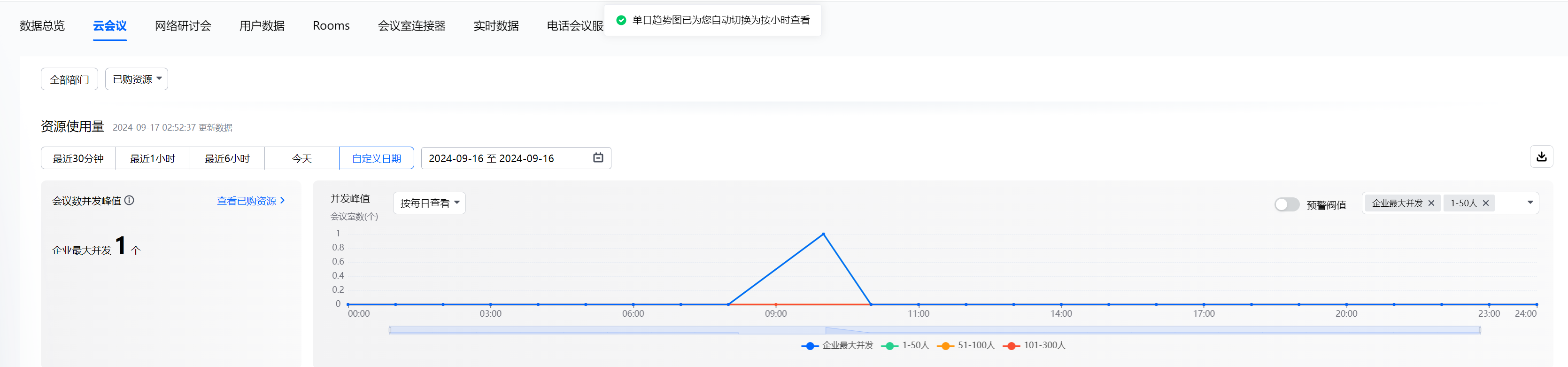Switch to 网络研讨会 tab
Viewport: 1568px width, 367px height.
click(x=183, y=25)
